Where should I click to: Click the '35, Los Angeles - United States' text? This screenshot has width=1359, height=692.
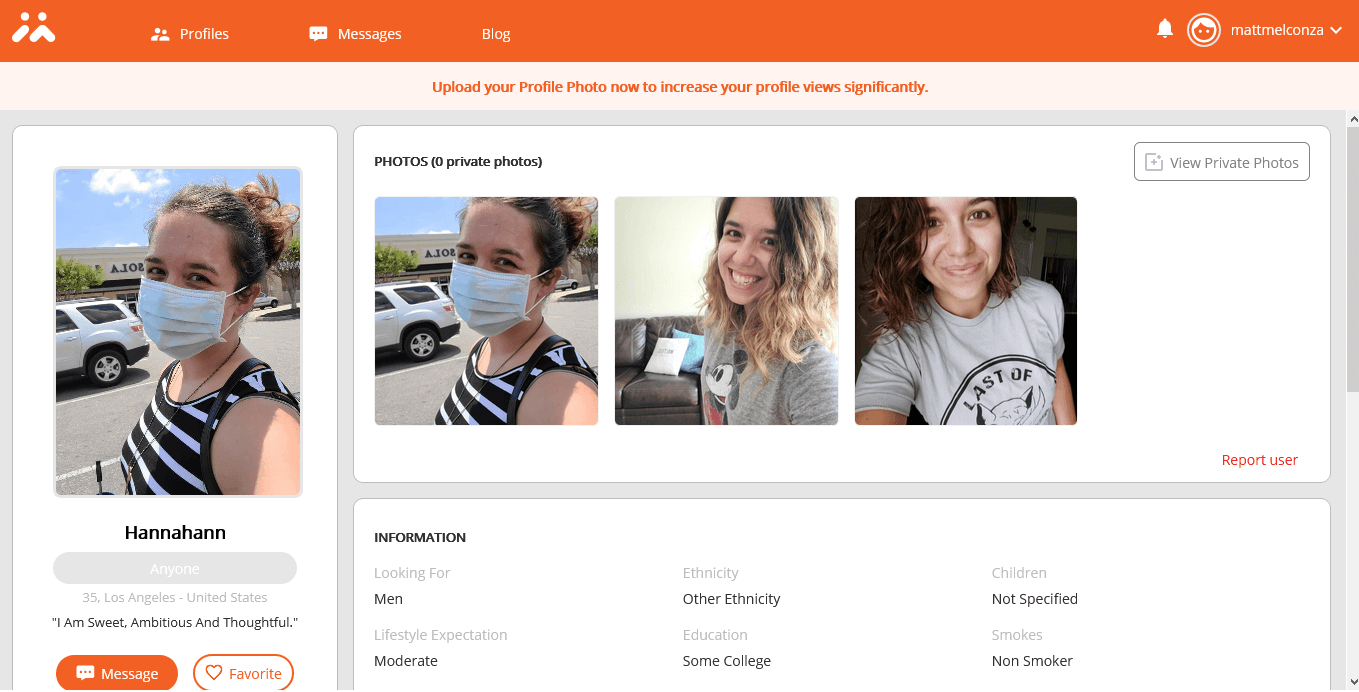click(x=175, y=597)
